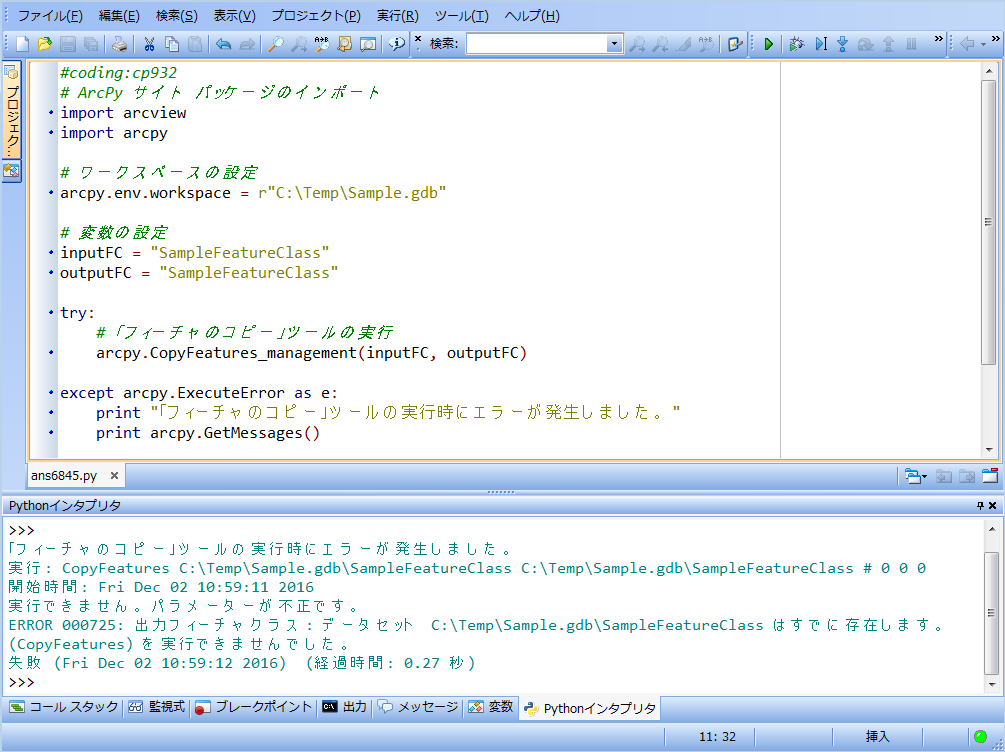Click the New File icon

pos(22,44)
